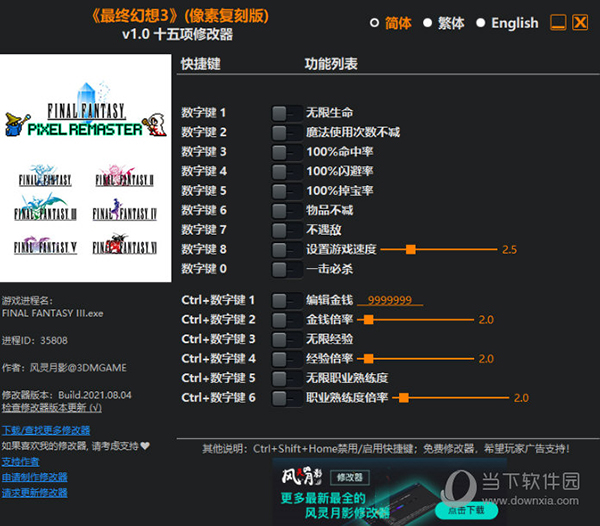Toggle the 100%闪避率 switch
Screen dimensions: 600x526
[x=287, y=172]
